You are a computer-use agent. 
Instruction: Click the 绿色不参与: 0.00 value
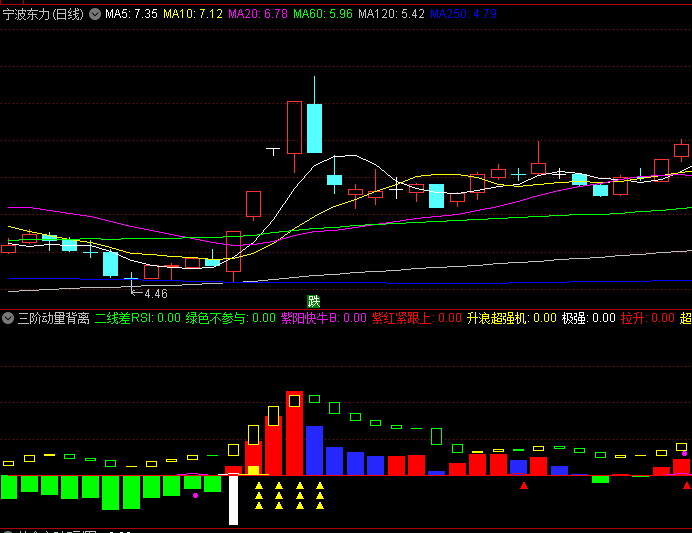[x=231, y=318]
